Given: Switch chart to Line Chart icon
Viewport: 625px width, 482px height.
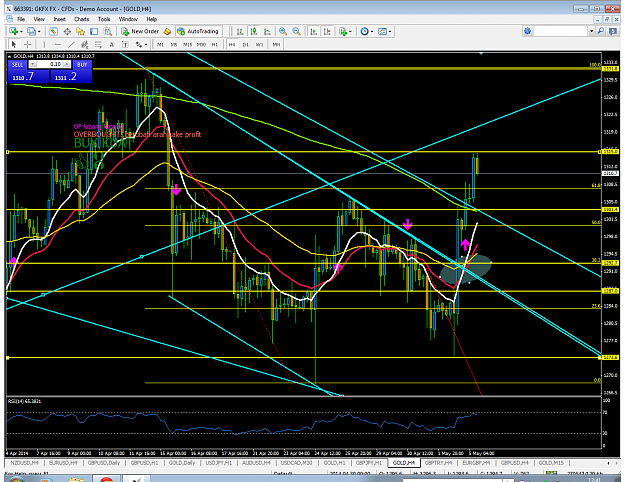Looking at the screenshot, I should coord(267,31).
